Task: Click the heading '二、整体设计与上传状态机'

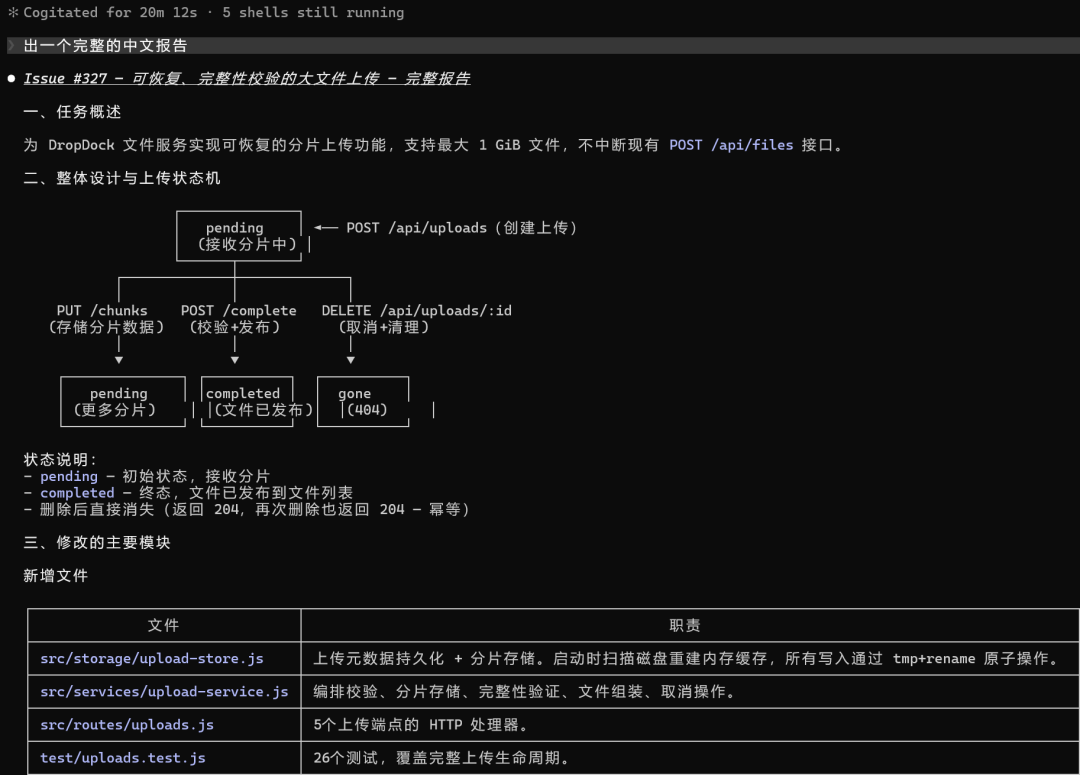Action: click(122, 178)
